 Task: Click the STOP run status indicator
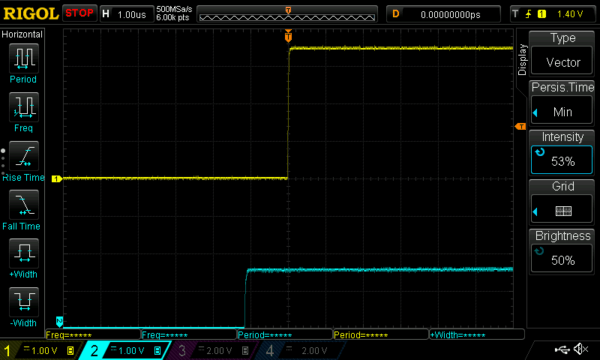coord(79,13)
